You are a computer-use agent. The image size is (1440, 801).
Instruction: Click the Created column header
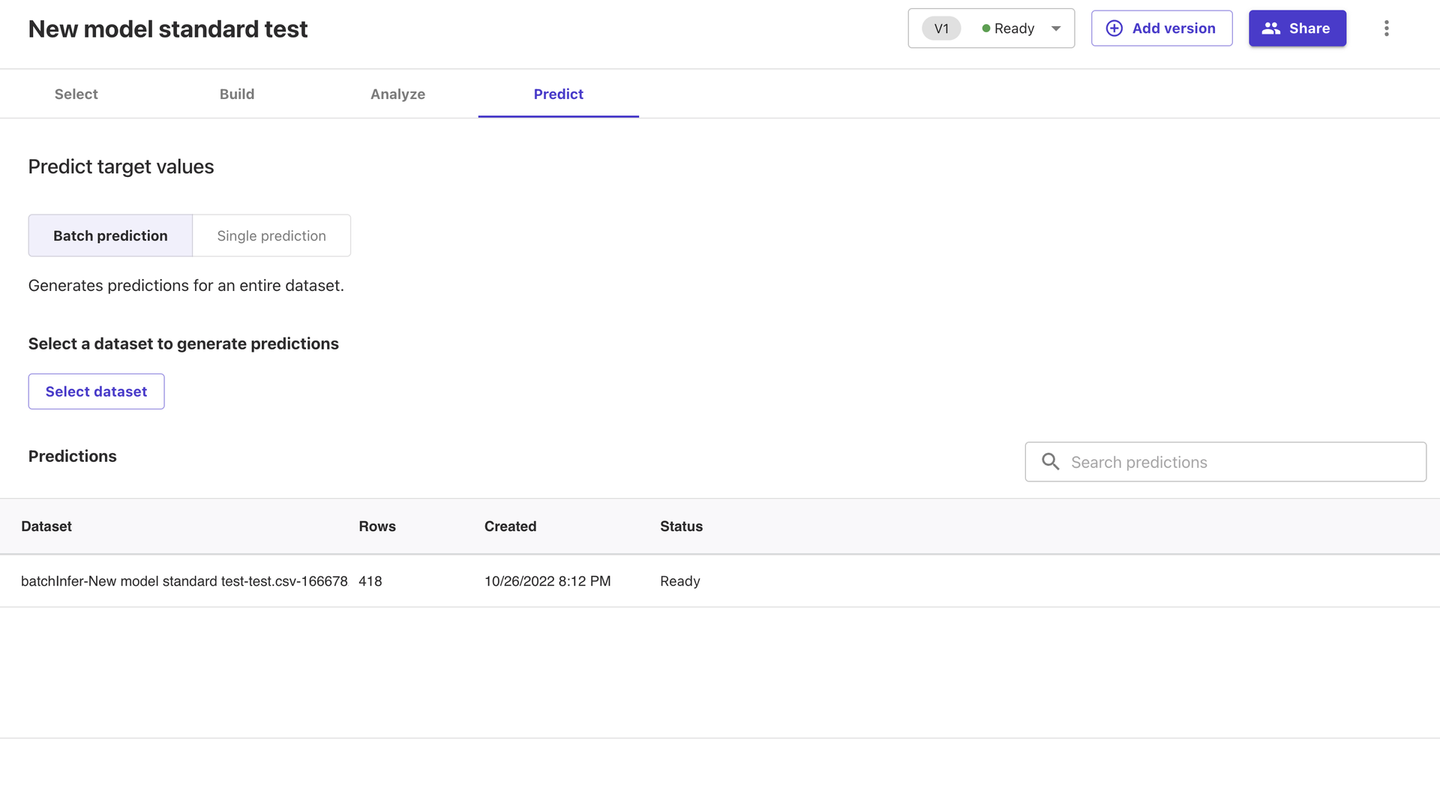click(510, 526)
